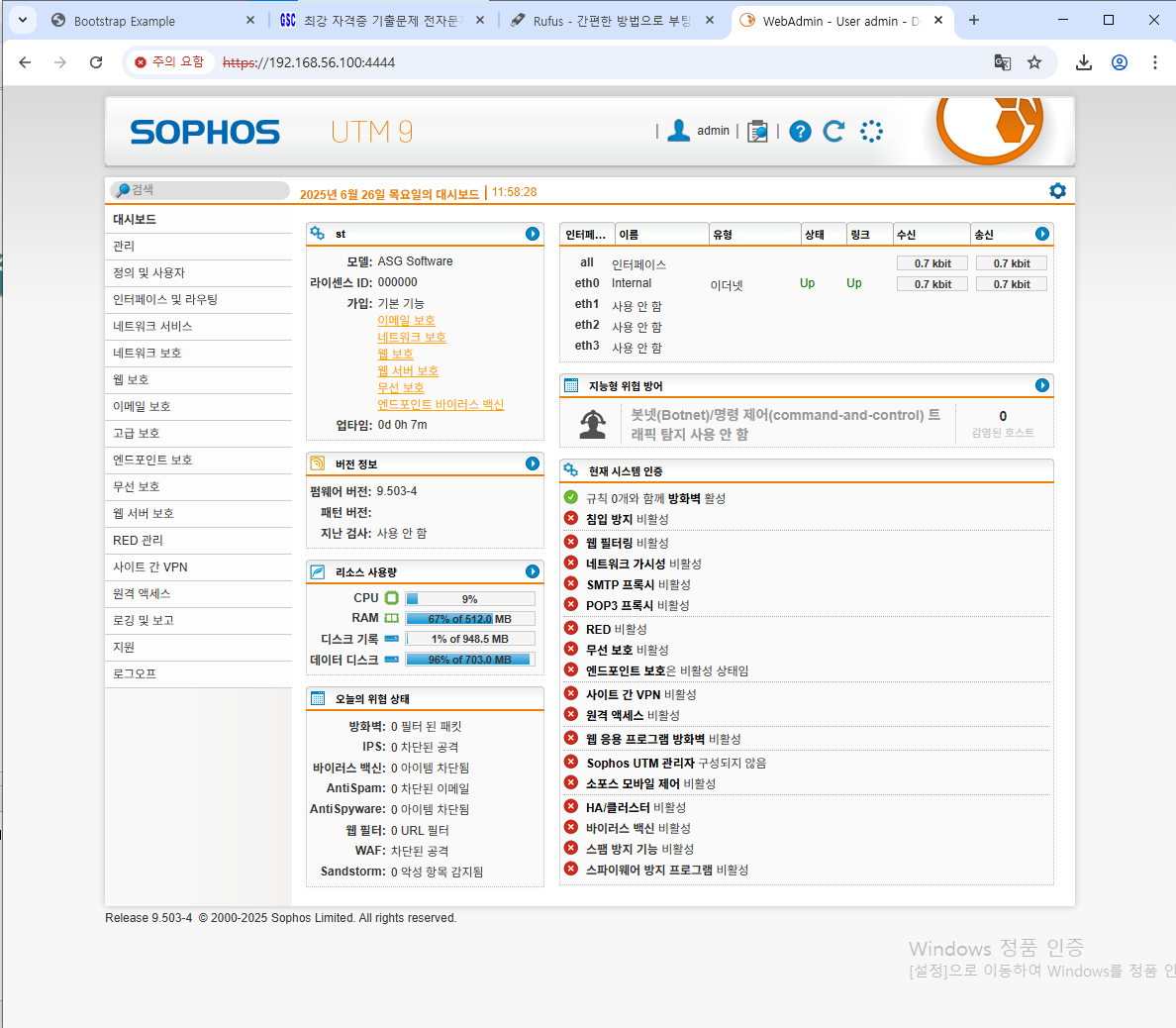1176x1028 pixels.
Task: Click the 감염된 호스트 count
Action: click(x=1003, y=417)
